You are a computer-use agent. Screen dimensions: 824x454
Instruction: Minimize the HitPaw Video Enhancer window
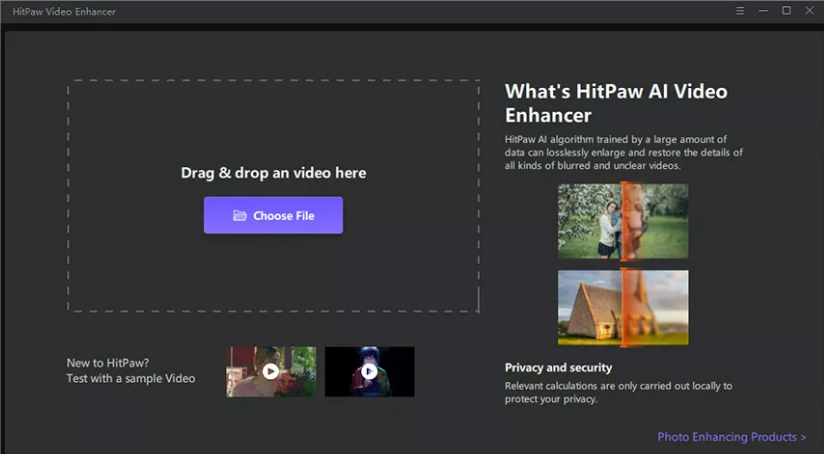[x=763, y=11]
